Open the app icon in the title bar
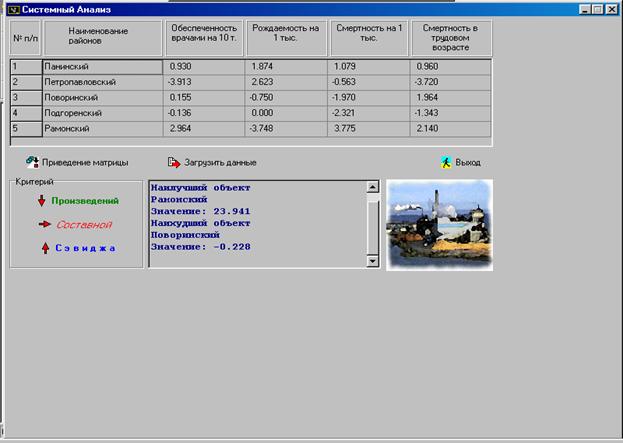 coord(13,8)
